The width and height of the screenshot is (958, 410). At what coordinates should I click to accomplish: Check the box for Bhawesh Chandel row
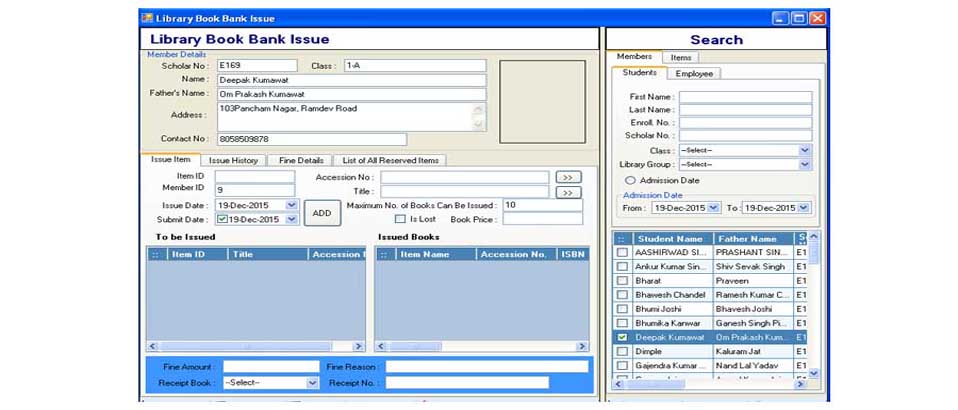621,295
